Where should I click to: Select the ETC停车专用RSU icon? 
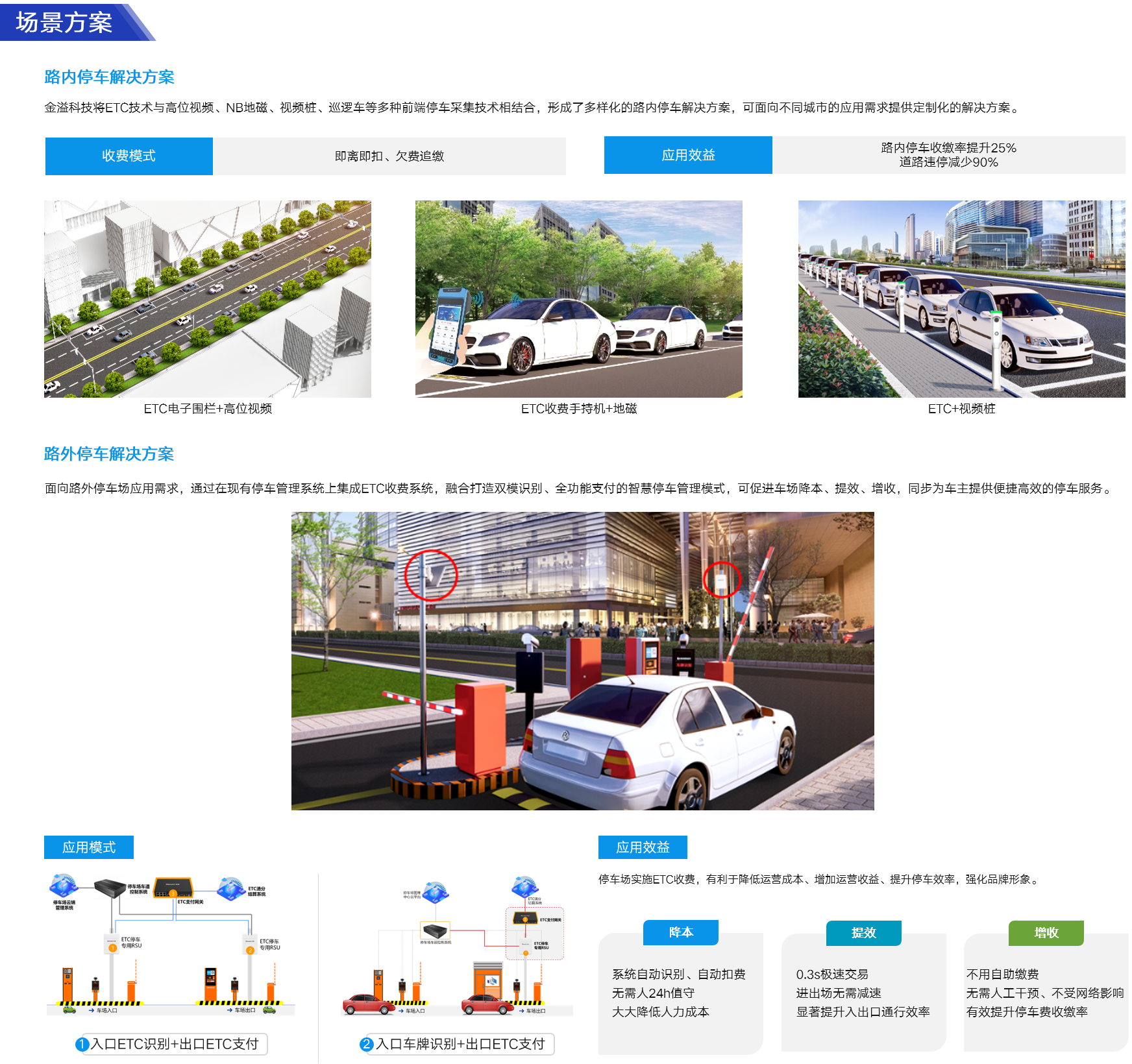(x=526, y=946)
